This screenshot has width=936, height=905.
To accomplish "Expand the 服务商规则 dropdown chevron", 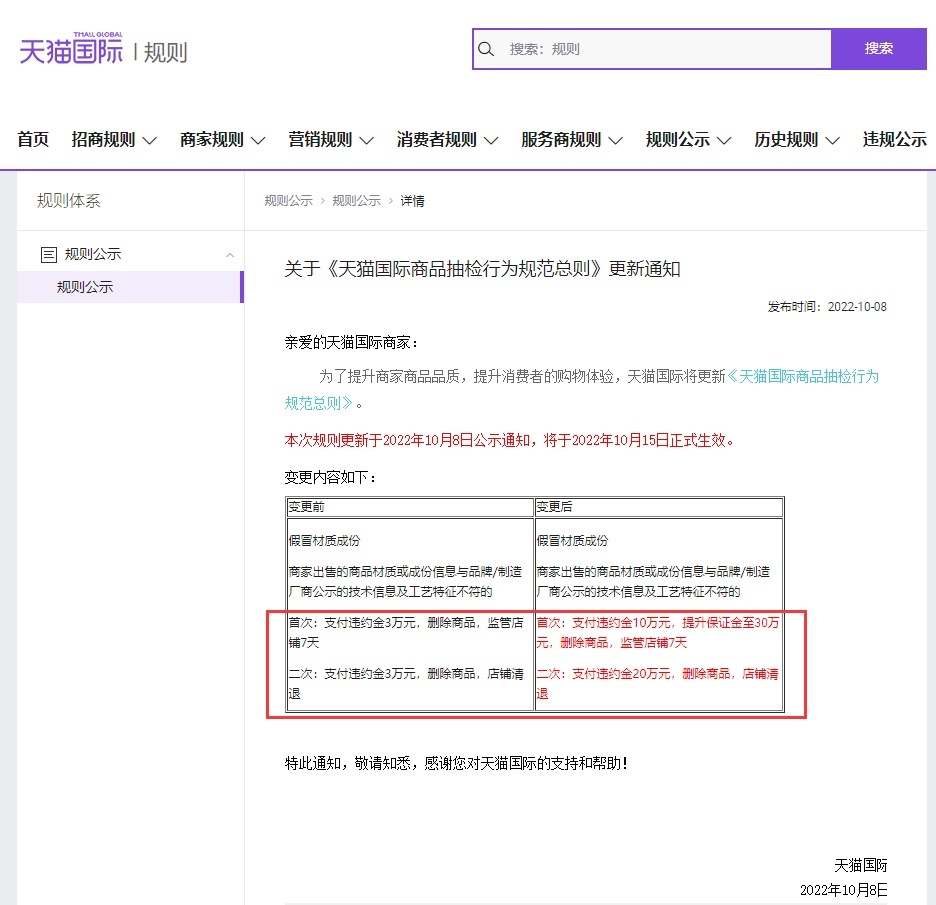I will click(x=615, y=141).
